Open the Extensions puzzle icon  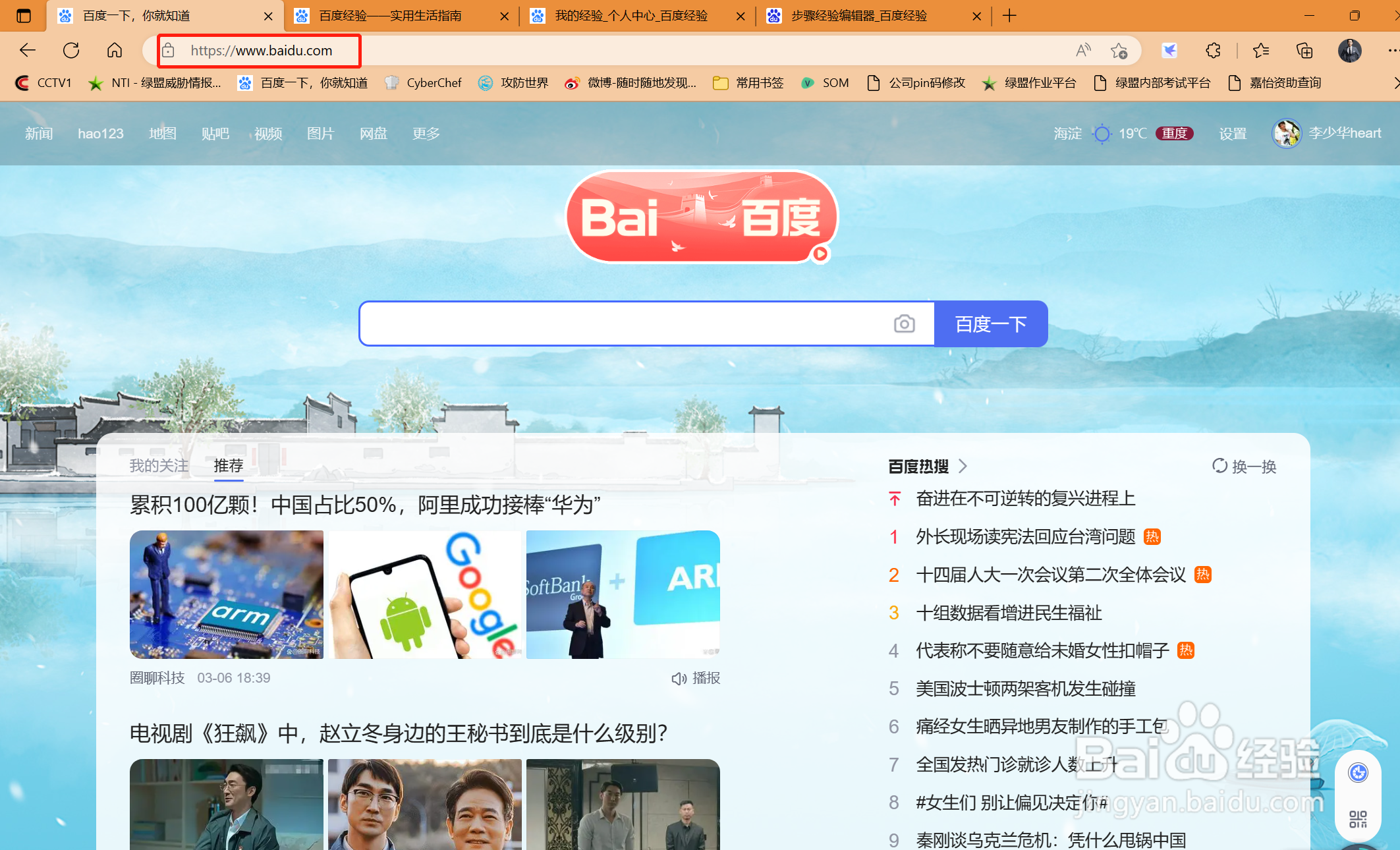coord(1213,50)
